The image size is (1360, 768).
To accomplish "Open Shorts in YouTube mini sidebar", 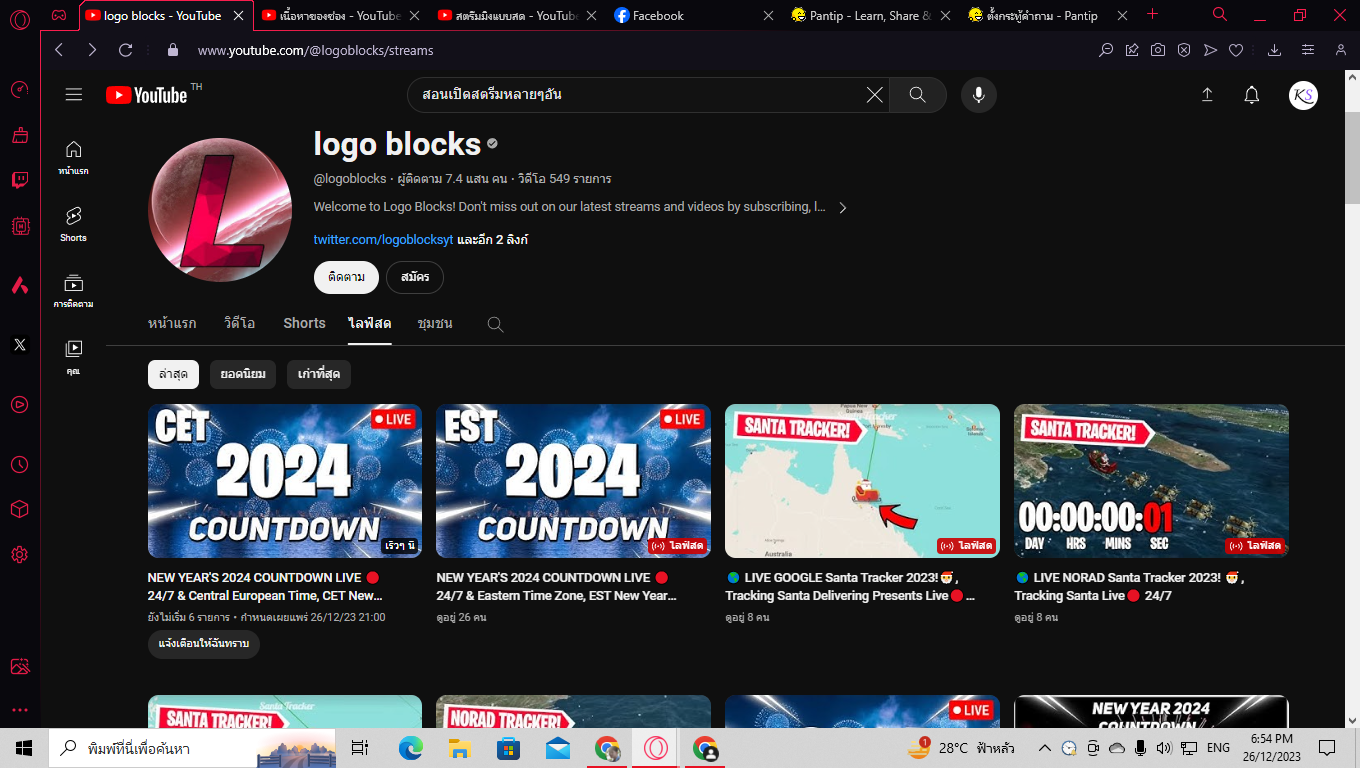I will pyautogui.click(x=73, y=224).
